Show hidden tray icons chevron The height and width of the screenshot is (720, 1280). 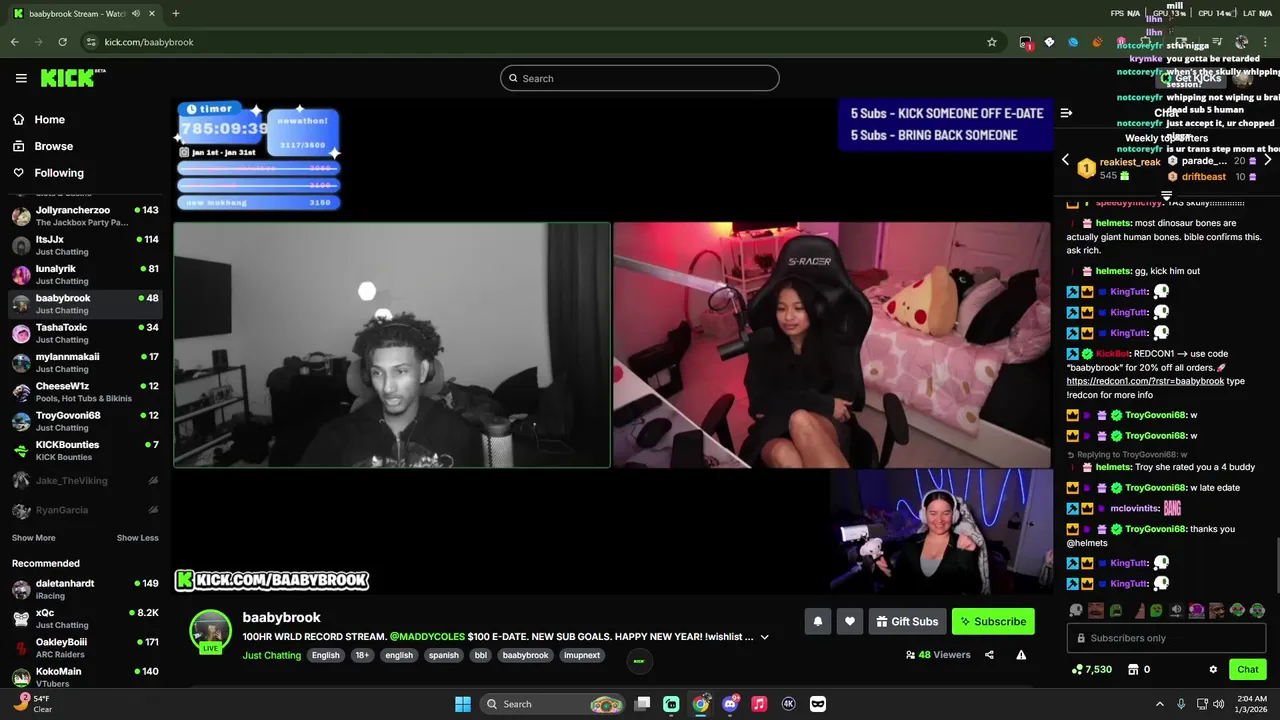(x=1160, y=704)
